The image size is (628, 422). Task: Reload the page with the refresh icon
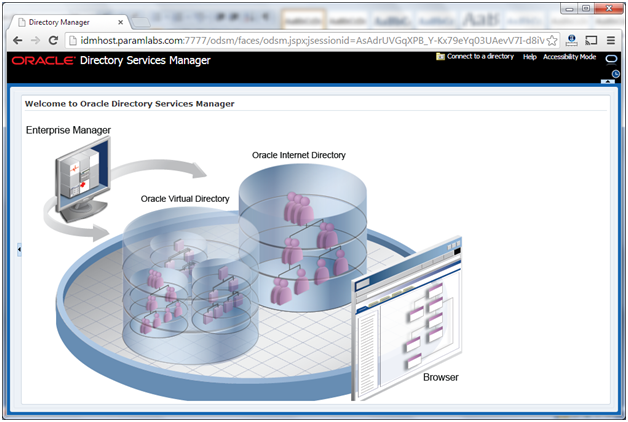53,40
